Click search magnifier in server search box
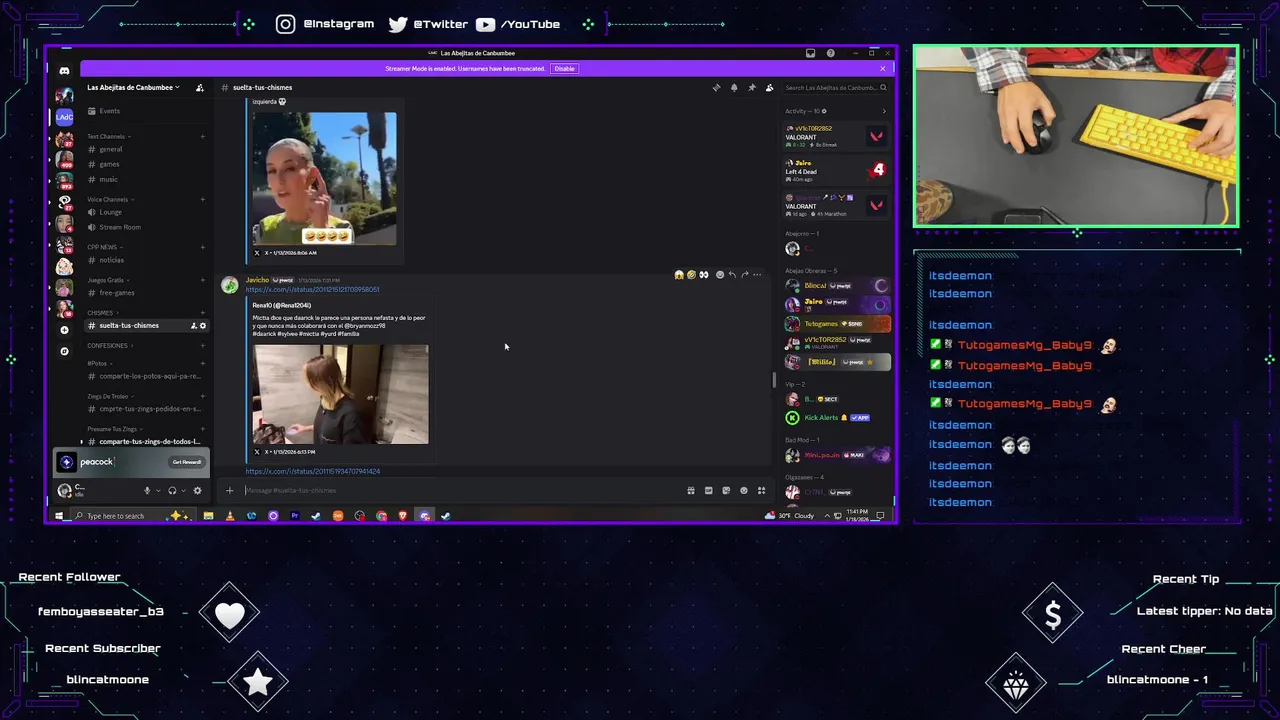This screenshot has width=1280, height=720. click(883, 87)
